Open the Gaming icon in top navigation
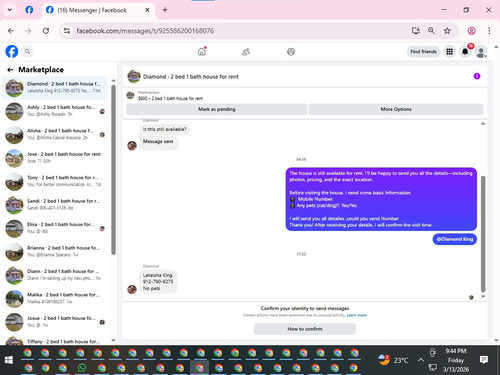The height and width of the screenshot is (375, 500). (x=291, y=52)
